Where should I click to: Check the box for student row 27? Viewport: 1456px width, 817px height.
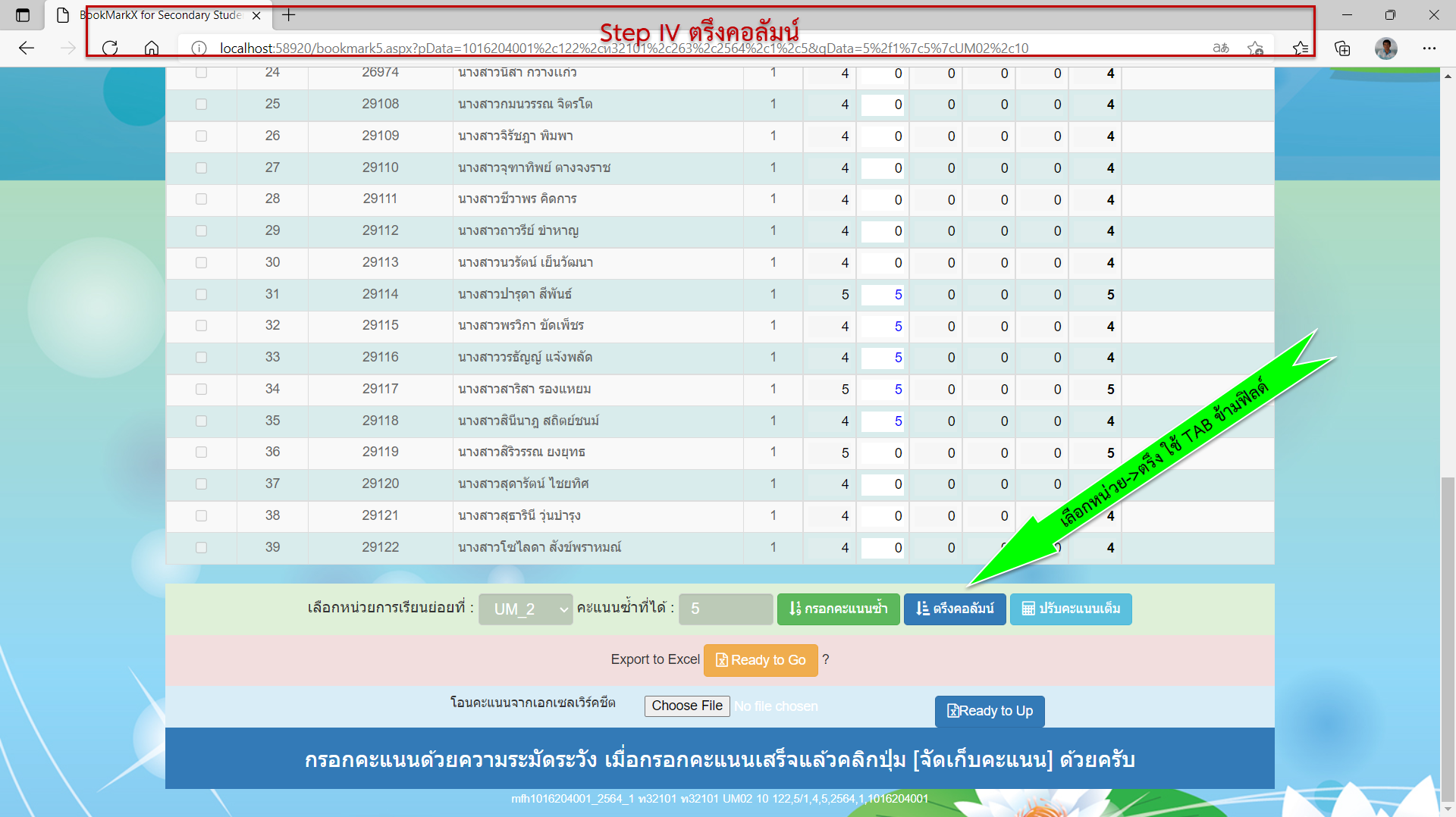point(201,167)
